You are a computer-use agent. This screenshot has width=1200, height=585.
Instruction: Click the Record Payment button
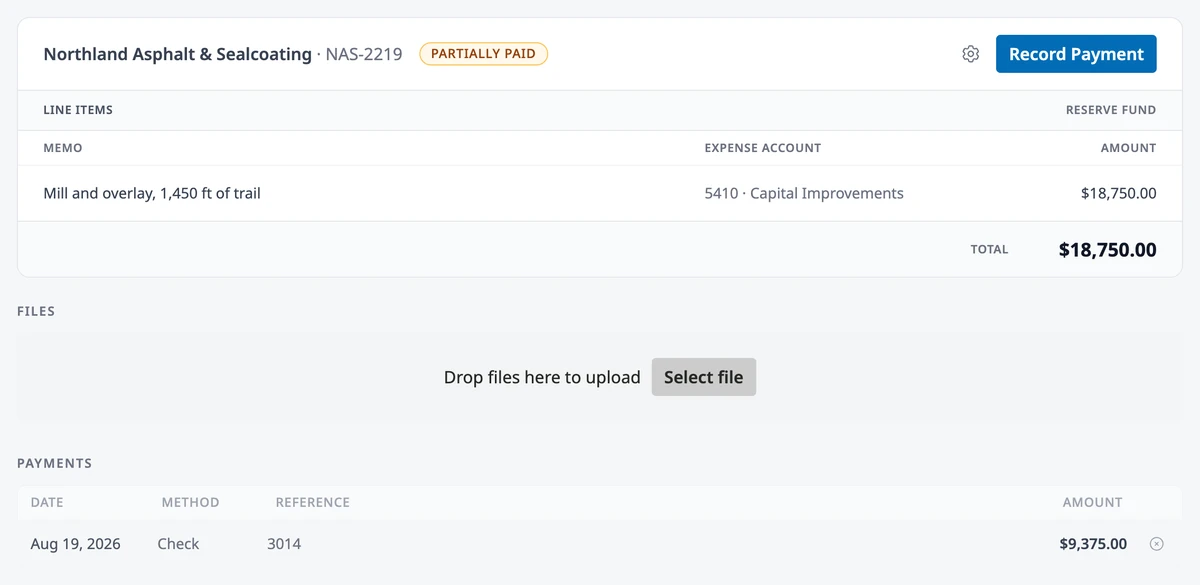click(1076, 54)
